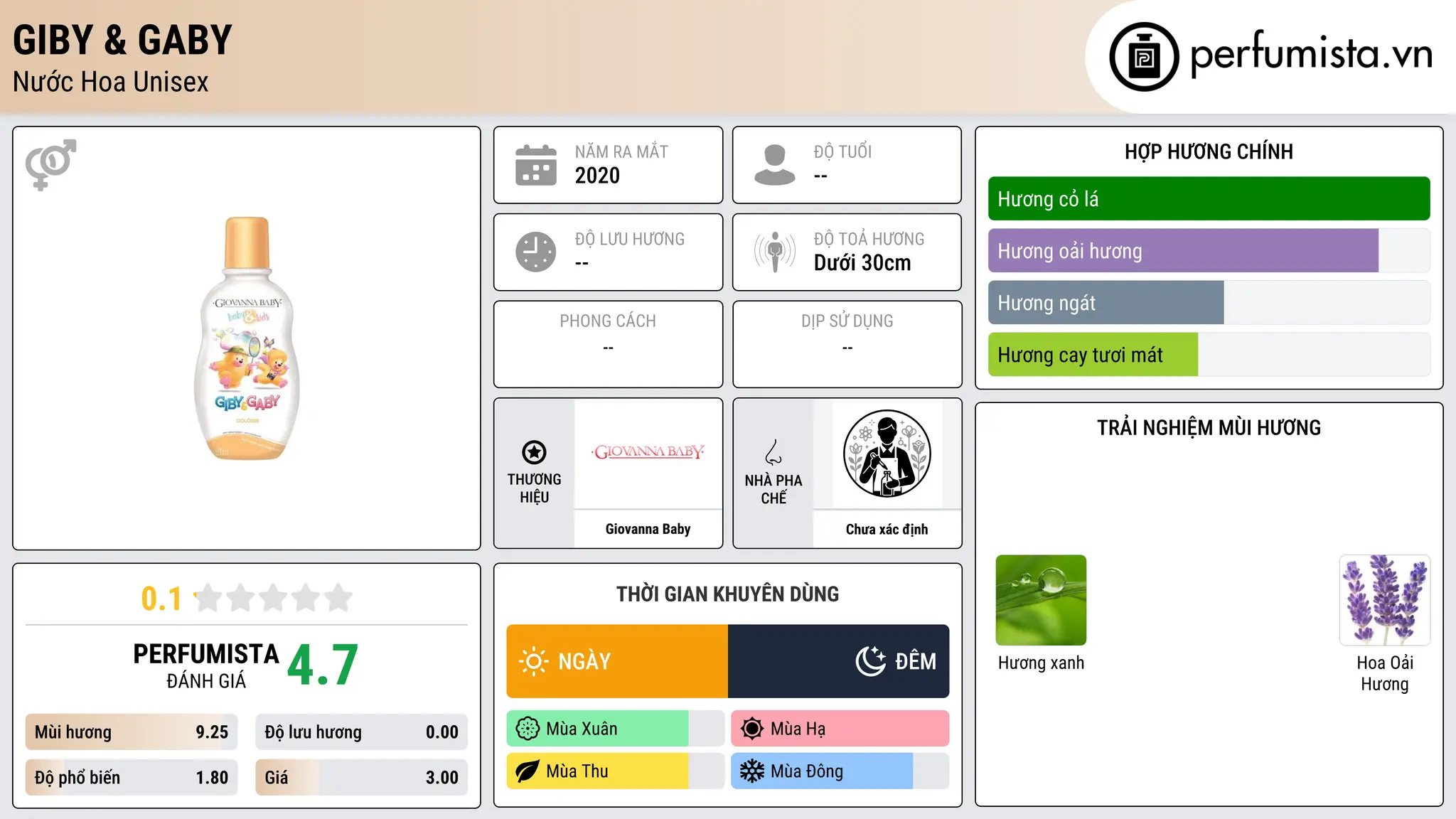1456x819 pixels.
Task: Click the Dưới 30cm projection value
Action: pyautogui.click(x=862, y=263)
